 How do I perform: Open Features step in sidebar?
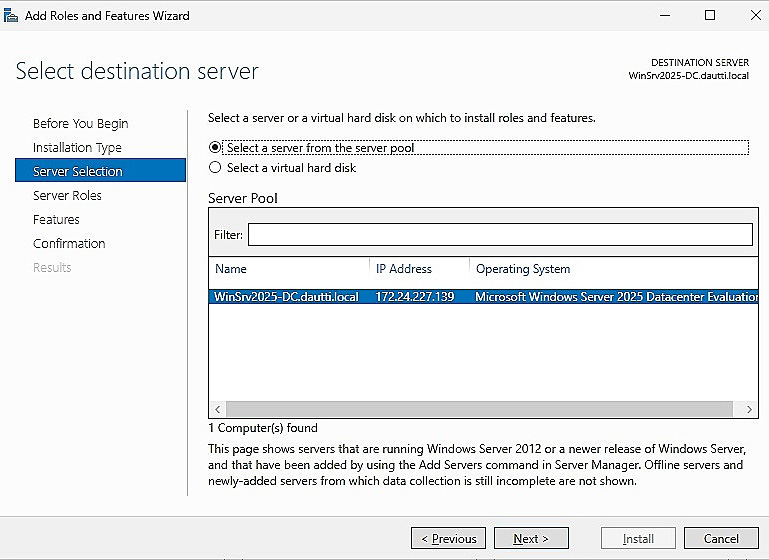coord(56,220)
